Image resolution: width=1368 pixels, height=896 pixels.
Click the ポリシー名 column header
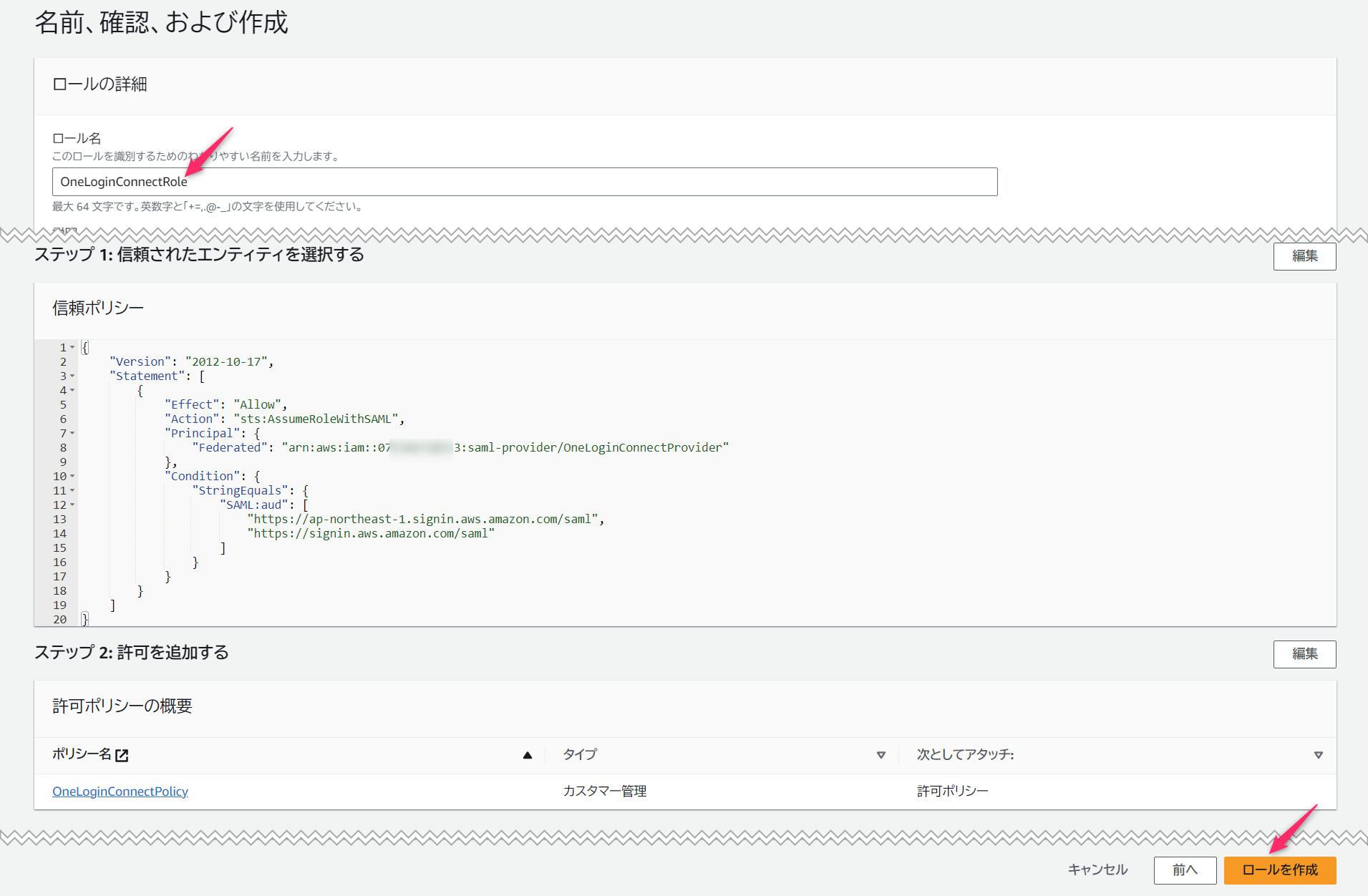pos(82,754)
